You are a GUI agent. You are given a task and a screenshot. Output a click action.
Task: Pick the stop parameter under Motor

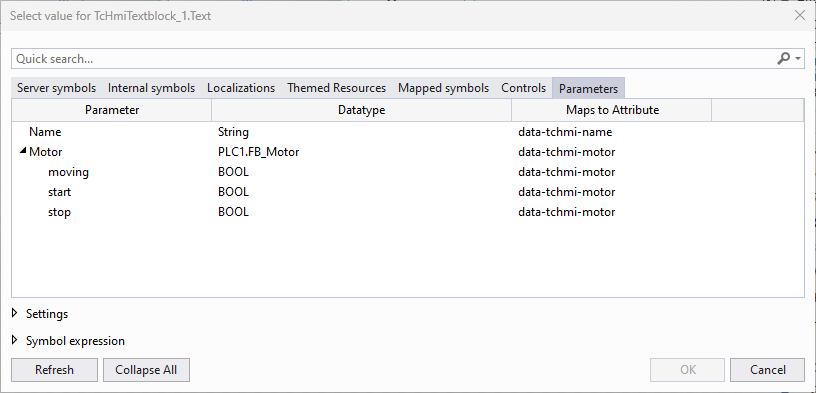click(407, 212)
